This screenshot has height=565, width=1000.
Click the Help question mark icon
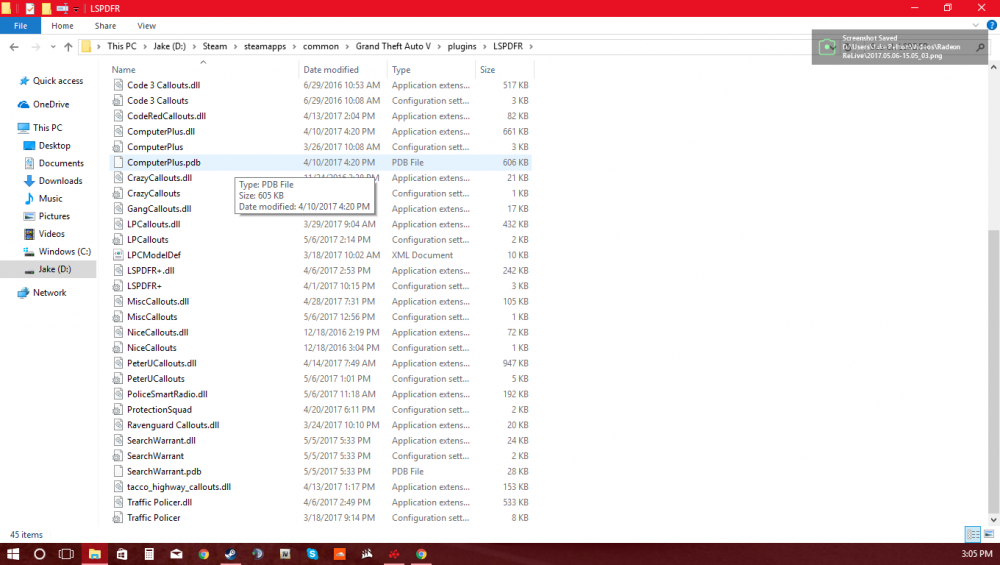pos(992,26)
